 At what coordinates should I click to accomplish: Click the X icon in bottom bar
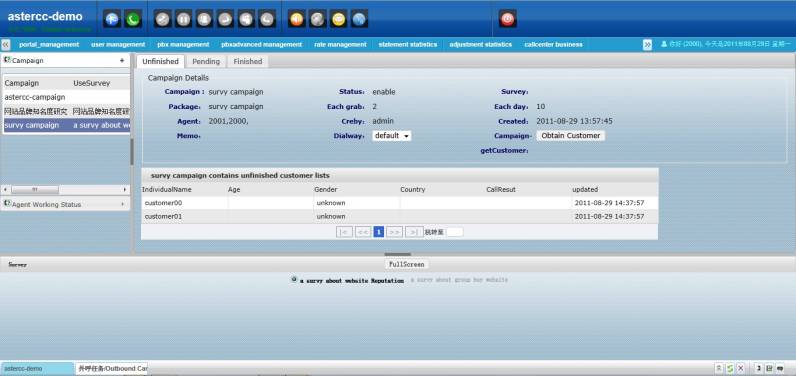coord(741,368)
